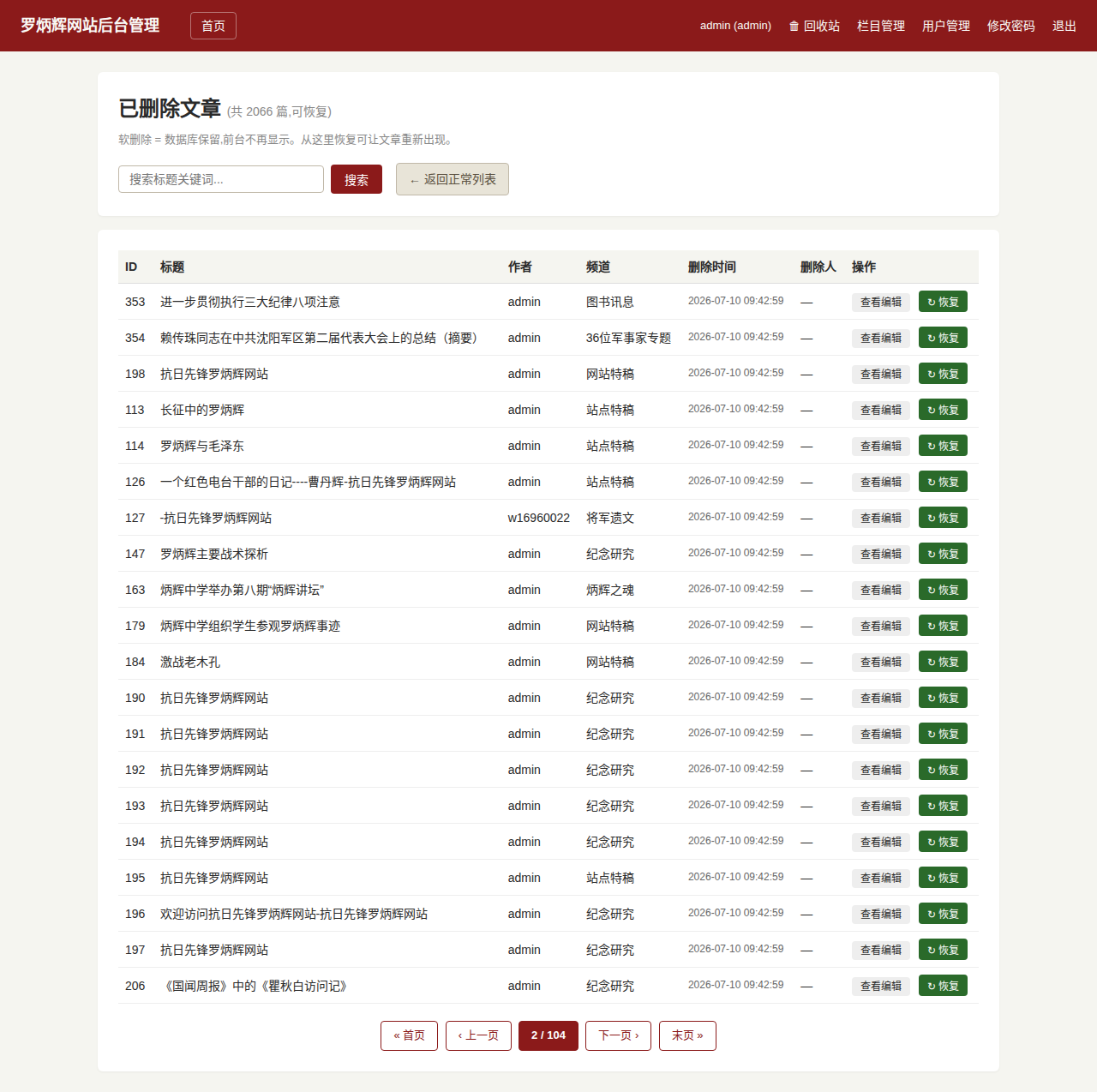Open 查看编辑 for article 354

881,338
